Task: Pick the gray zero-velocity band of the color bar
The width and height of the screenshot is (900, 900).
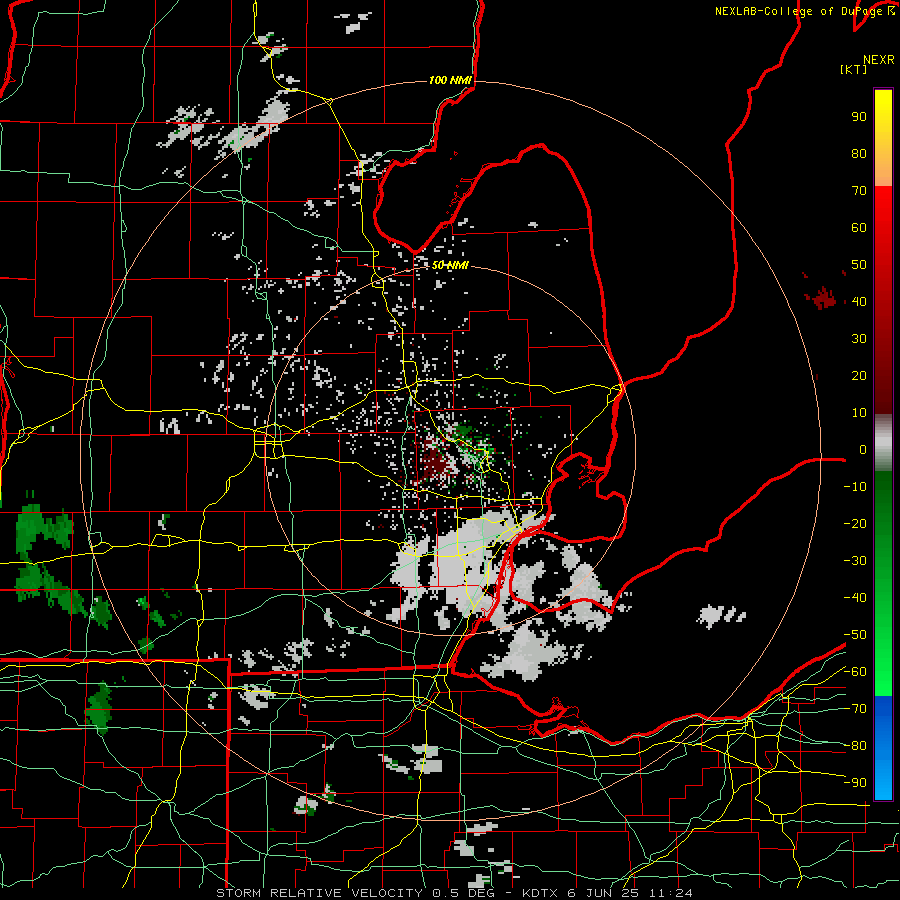Action: tap(883, 443)
